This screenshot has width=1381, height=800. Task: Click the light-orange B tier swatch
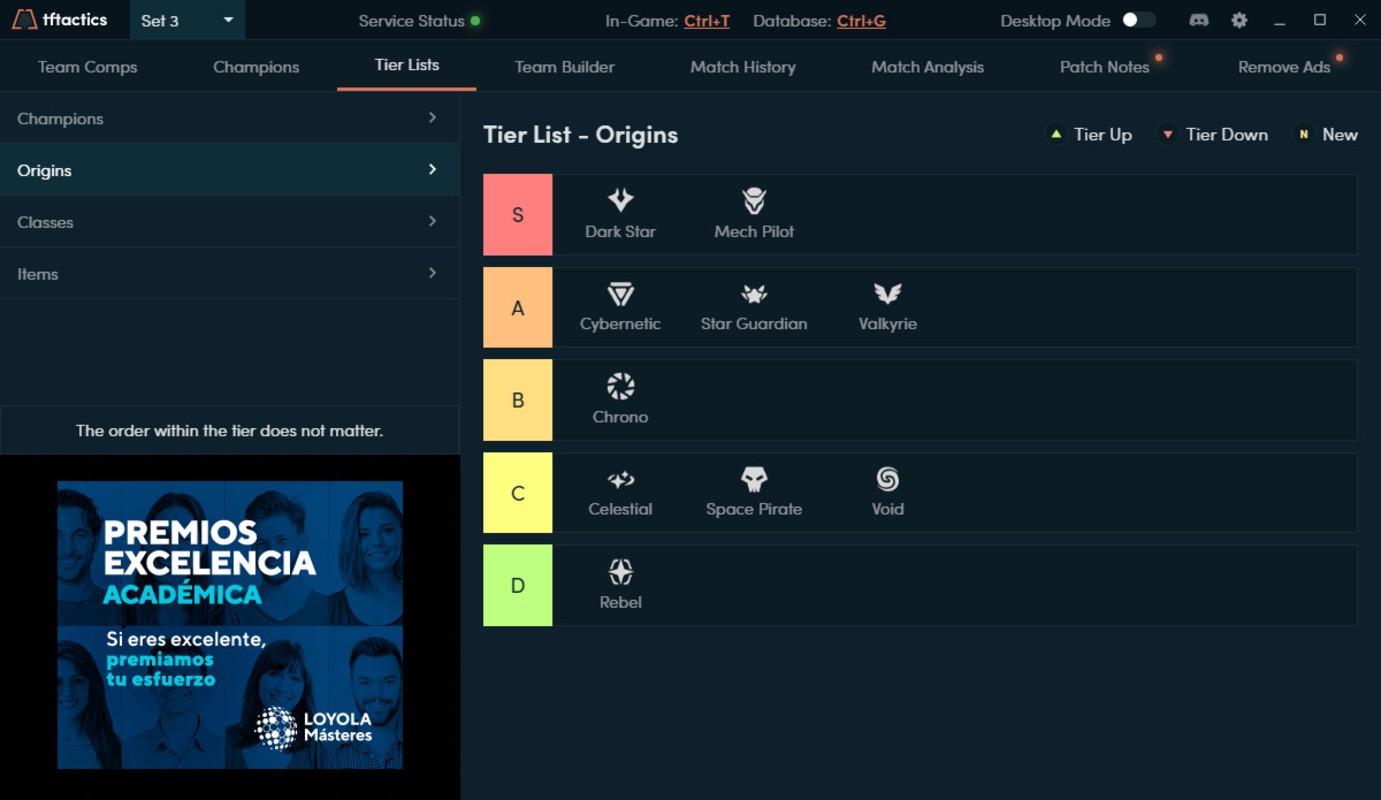point(518,400)
